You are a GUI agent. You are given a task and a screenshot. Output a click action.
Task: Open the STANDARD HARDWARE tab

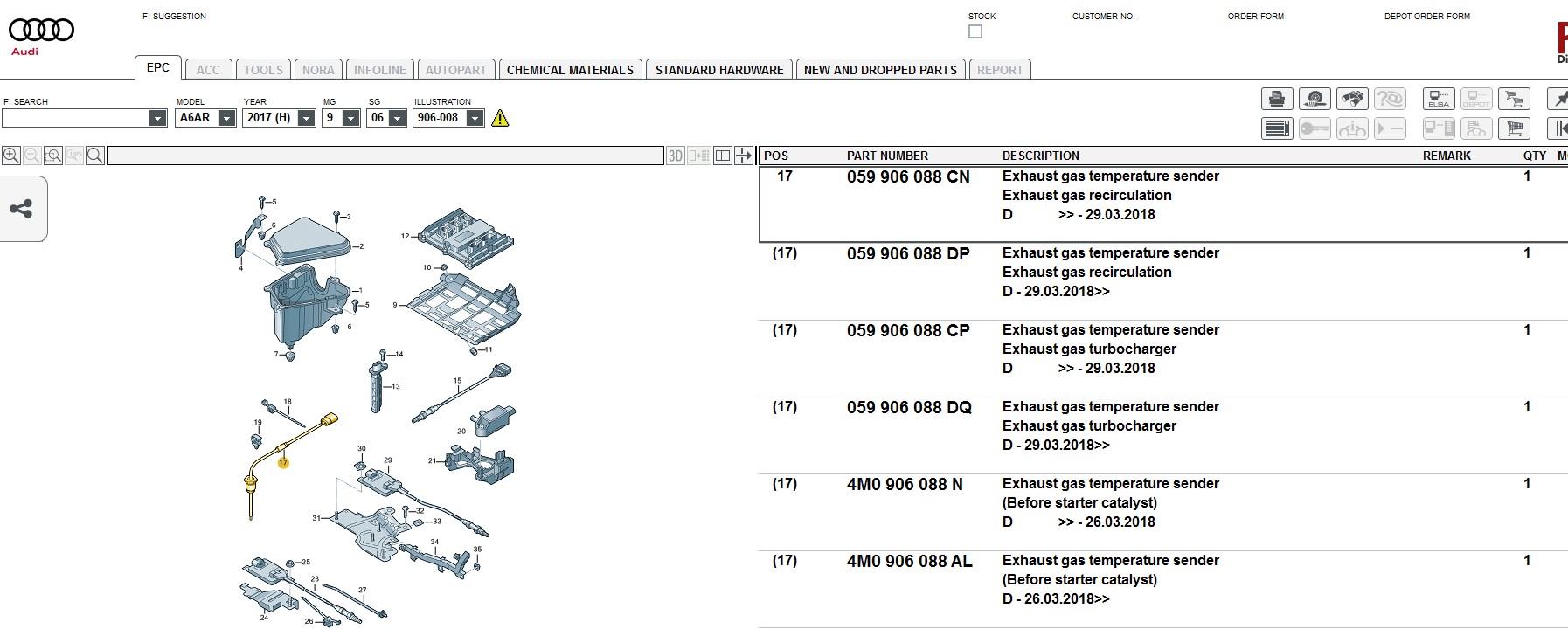[719, 70]
